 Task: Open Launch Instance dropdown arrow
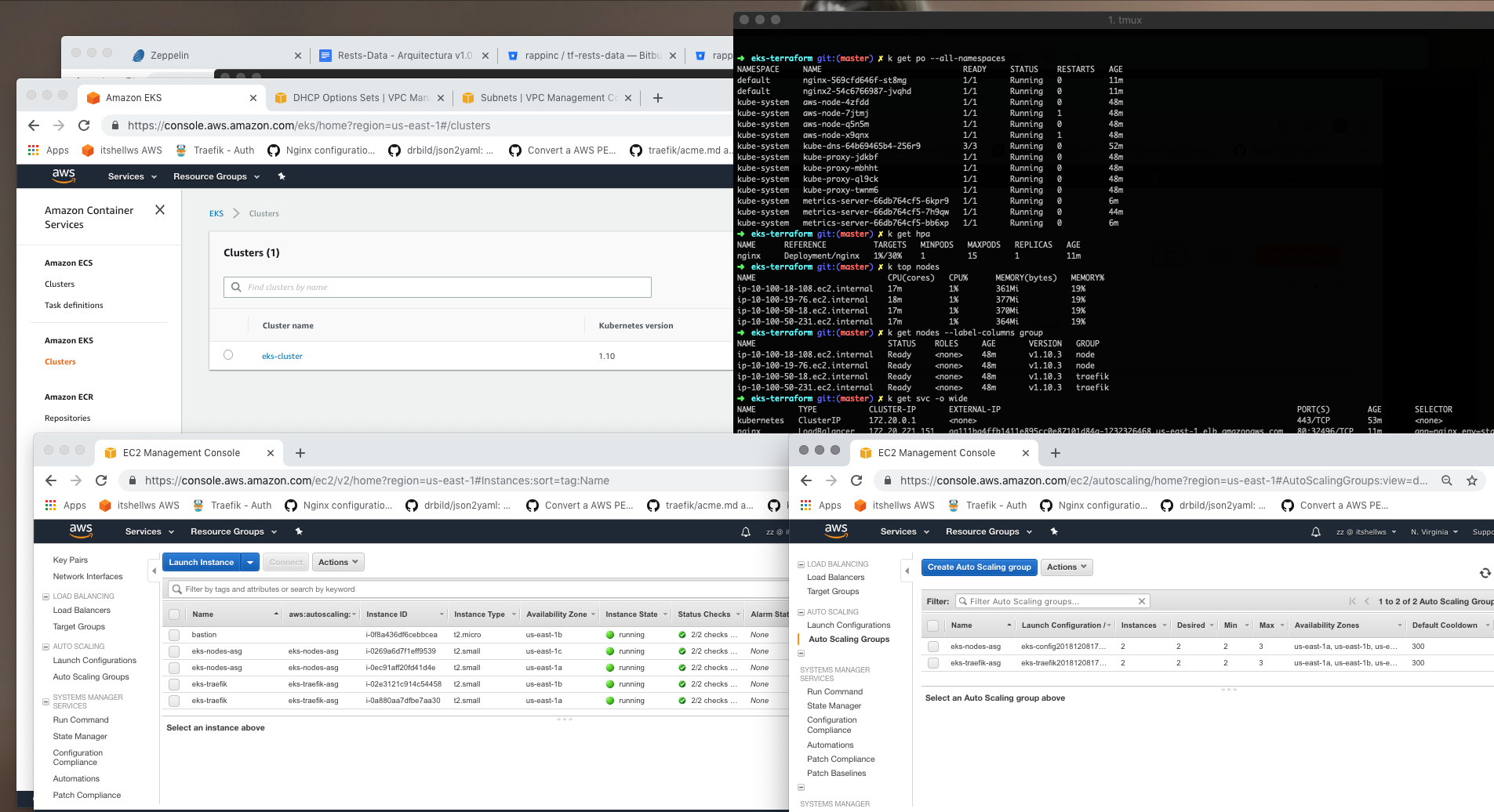pyautogui.click(x=250, y=562)
